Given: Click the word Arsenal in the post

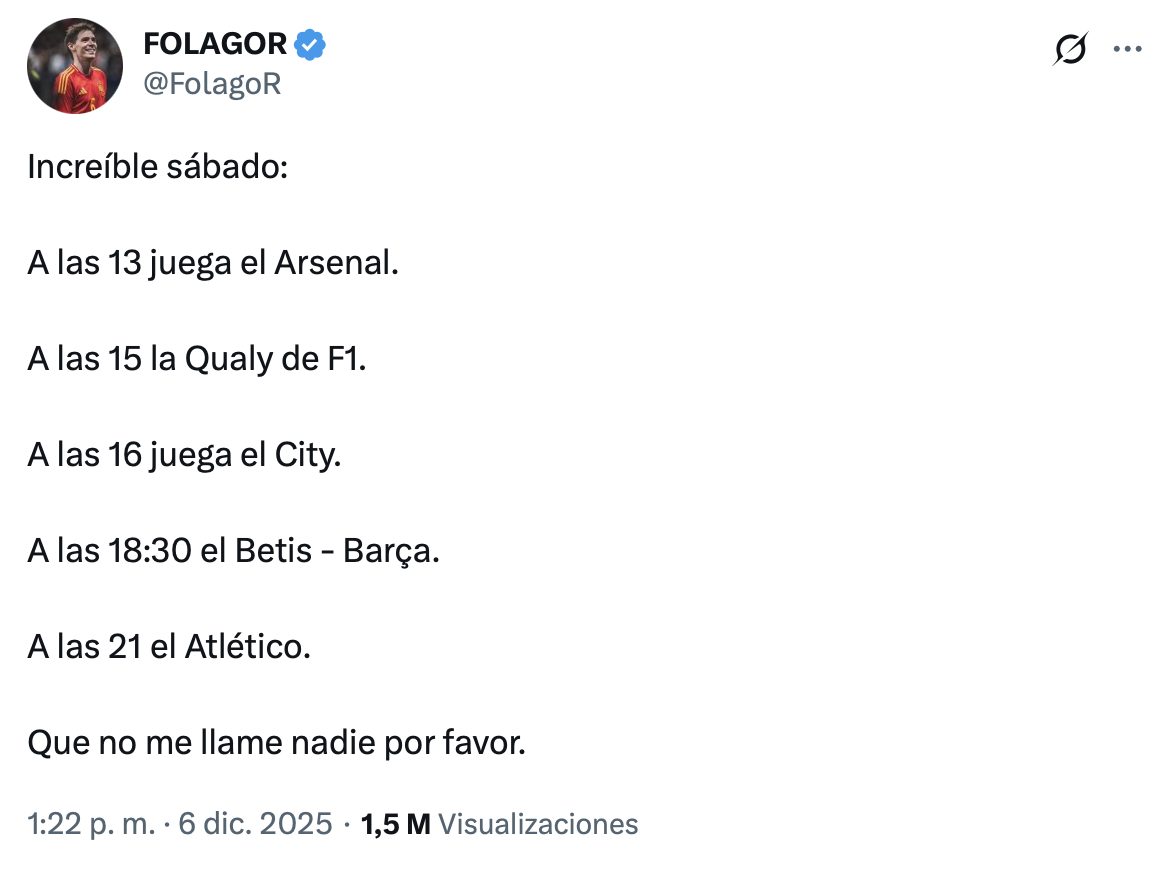Looking at the screenshot, I should (x=335, y=263).
